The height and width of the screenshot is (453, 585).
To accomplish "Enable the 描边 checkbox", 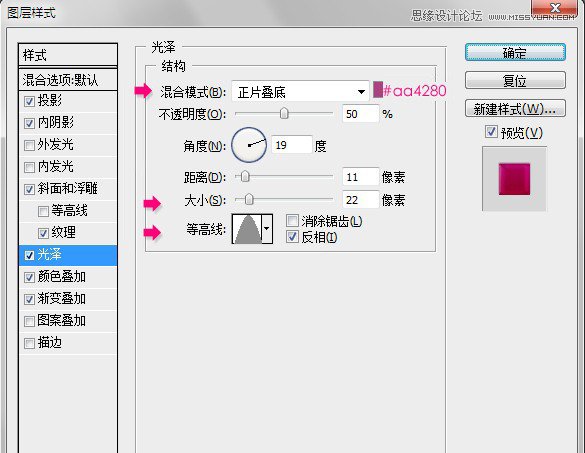I will pos(29,343).
